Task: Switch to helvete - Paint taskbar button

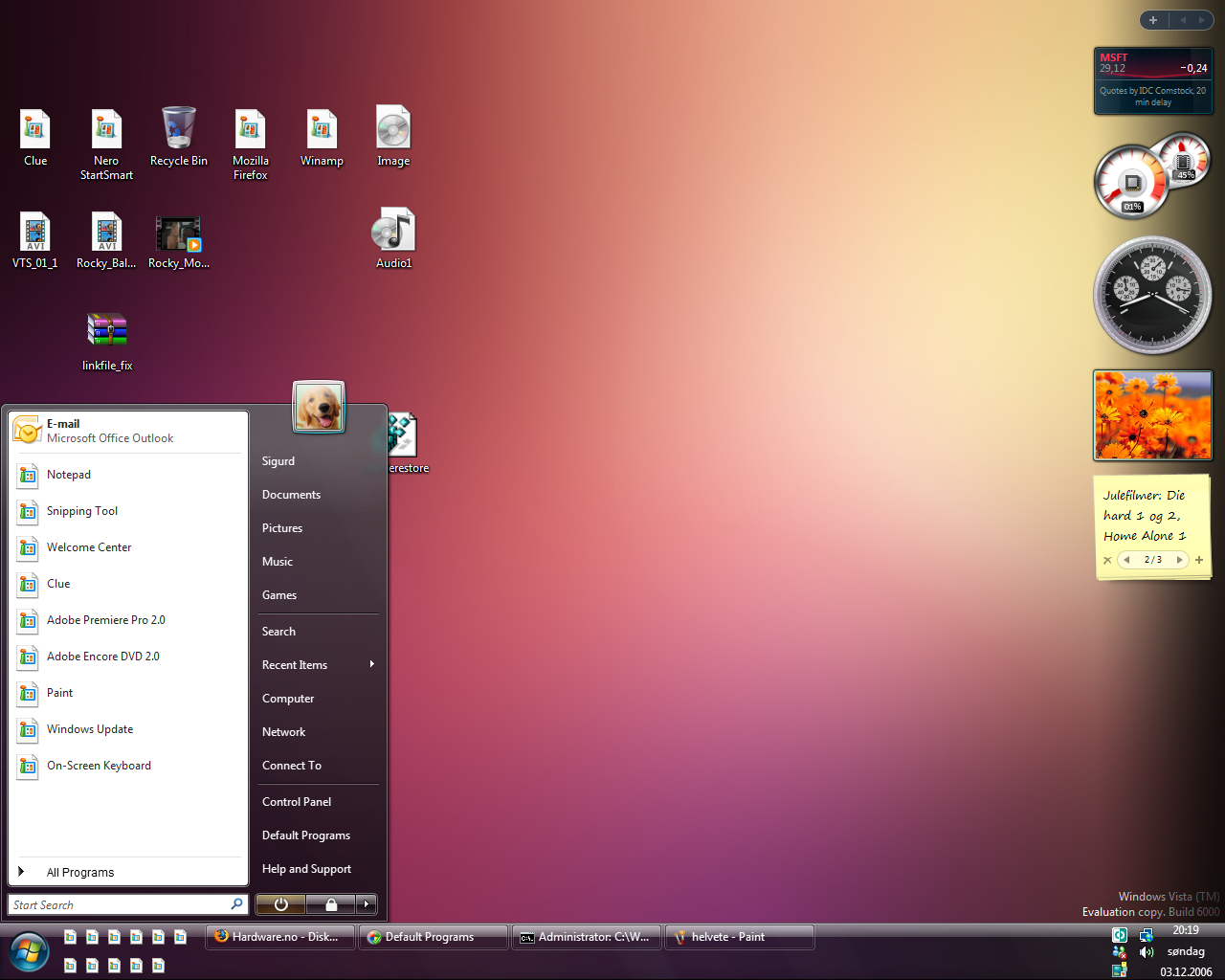Action: (740, 937)
